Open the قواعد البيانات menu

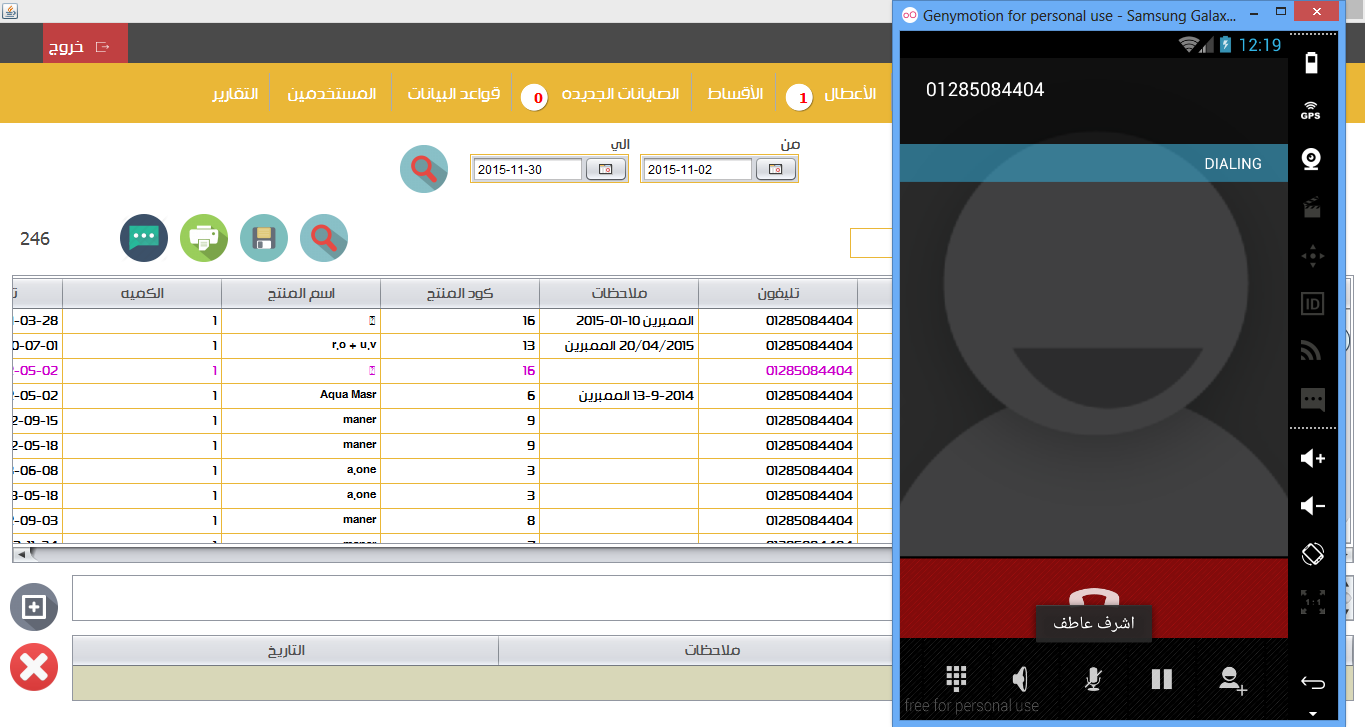453,94
